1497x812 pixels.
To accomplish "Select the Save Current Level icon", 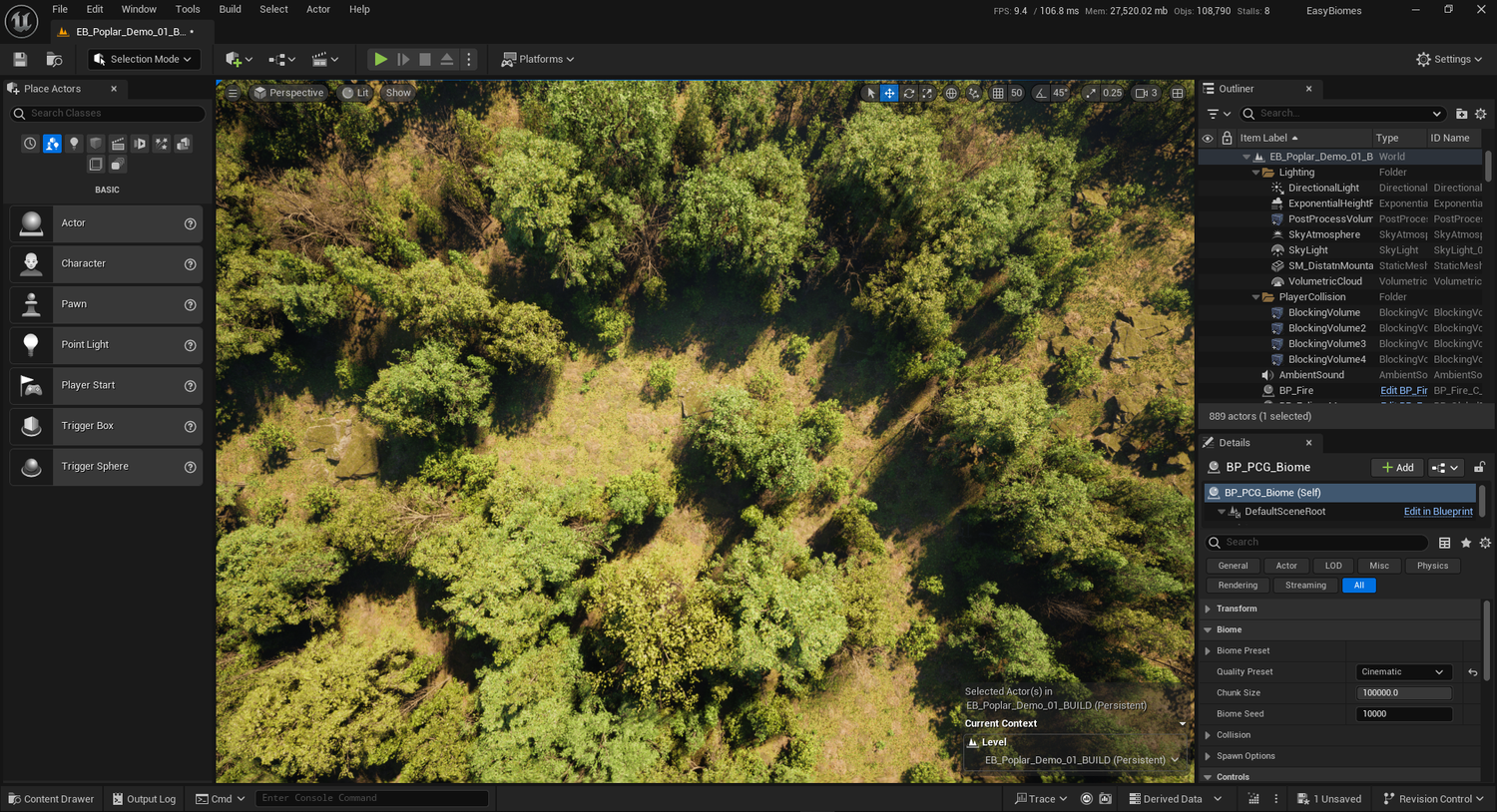I will (x=19, y=59).
